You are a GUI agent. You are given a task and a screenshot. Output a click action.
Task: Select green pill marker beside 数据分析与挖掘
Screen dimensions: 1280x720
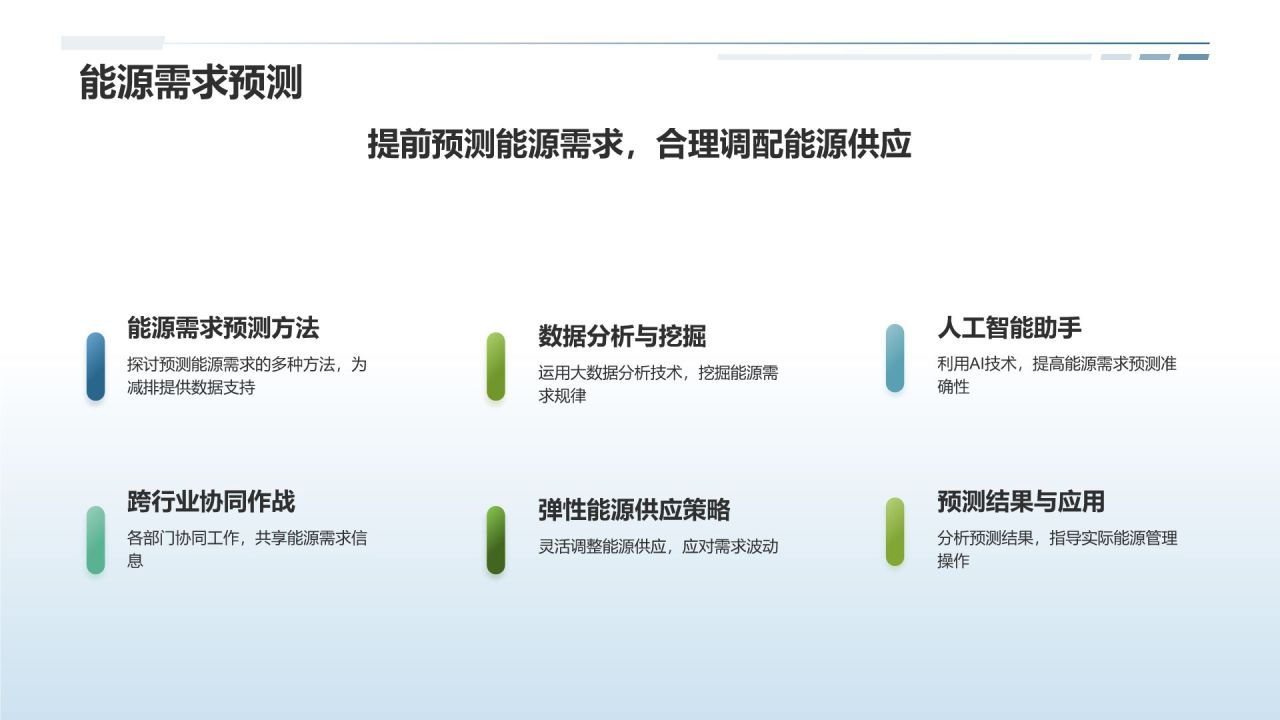[496, 366]
